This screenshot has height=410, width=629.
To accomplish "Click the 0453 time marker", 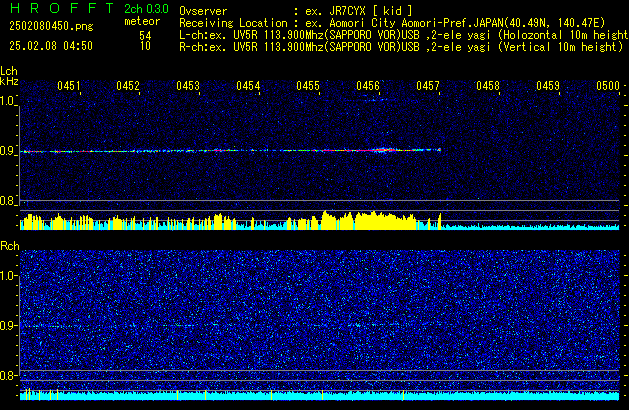I will tap(188, 86).
